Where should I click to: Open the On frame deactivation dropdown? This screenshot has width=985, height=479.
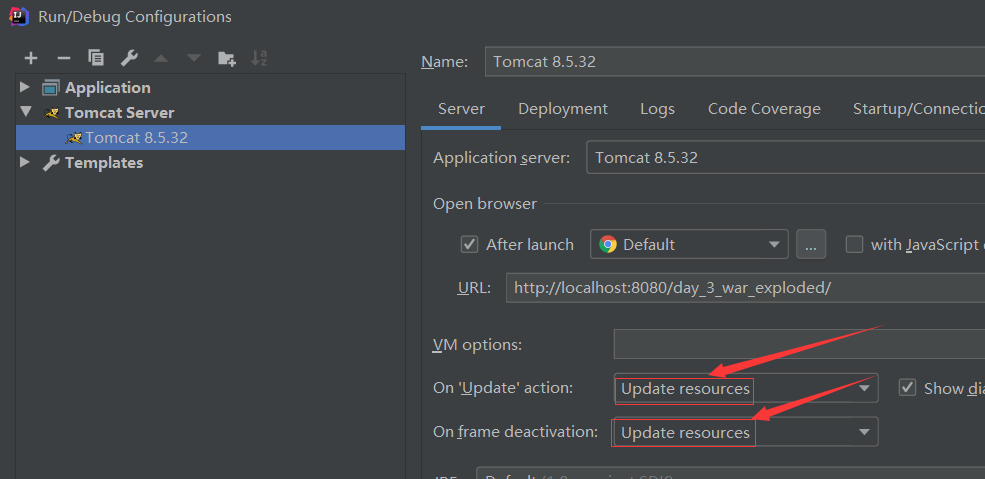[745, 432]
